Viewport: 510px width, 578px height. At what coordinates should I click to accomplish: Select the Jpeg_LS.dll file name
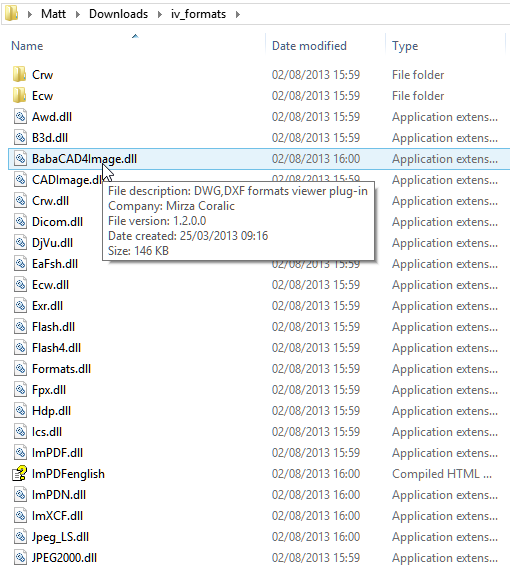tap(60, 537)
